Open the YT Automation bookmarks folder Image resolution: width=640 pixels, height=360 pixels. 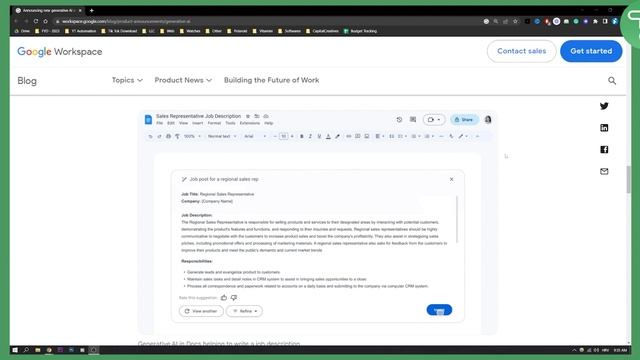click(x=80, y=31)
